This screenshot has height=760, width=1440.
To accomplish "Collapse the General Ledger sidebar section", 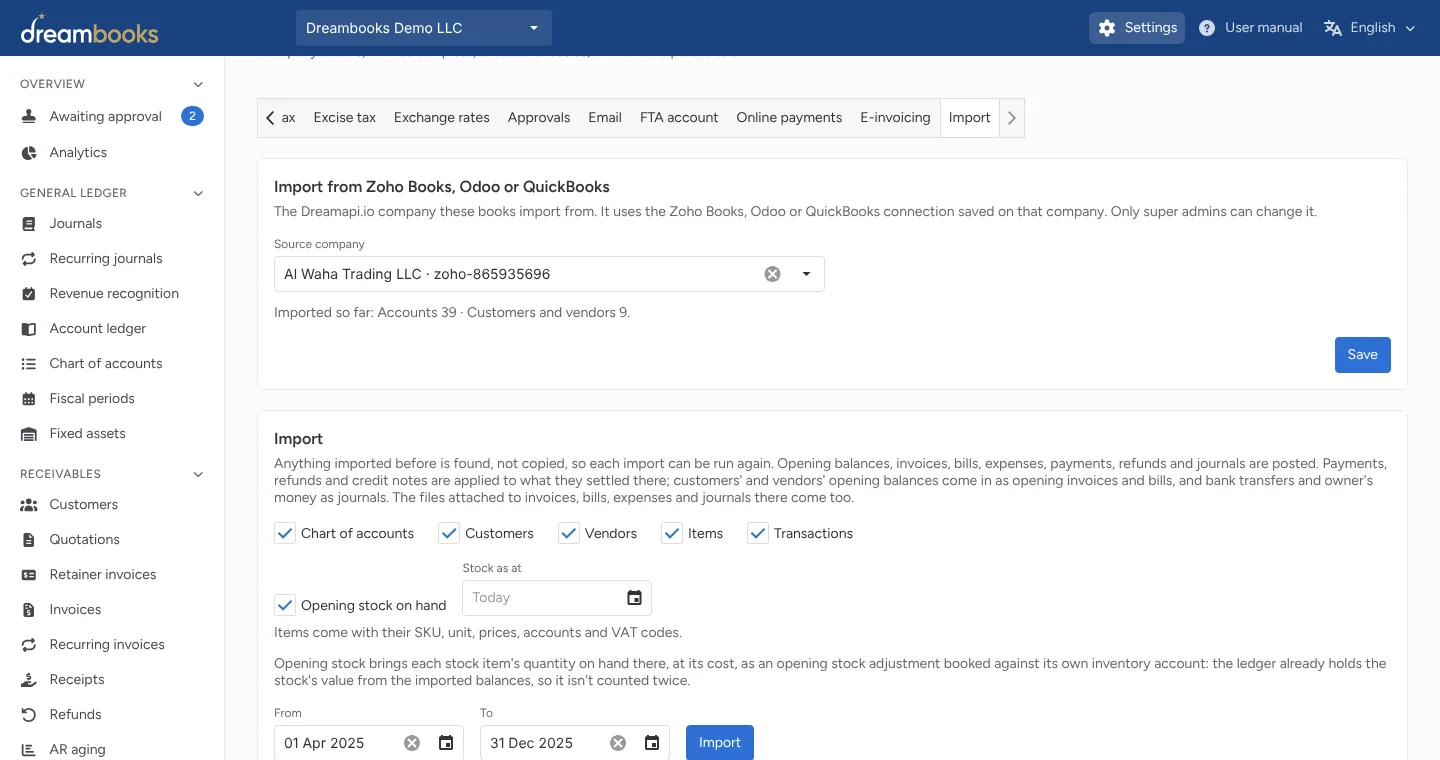I will (198, 193).
